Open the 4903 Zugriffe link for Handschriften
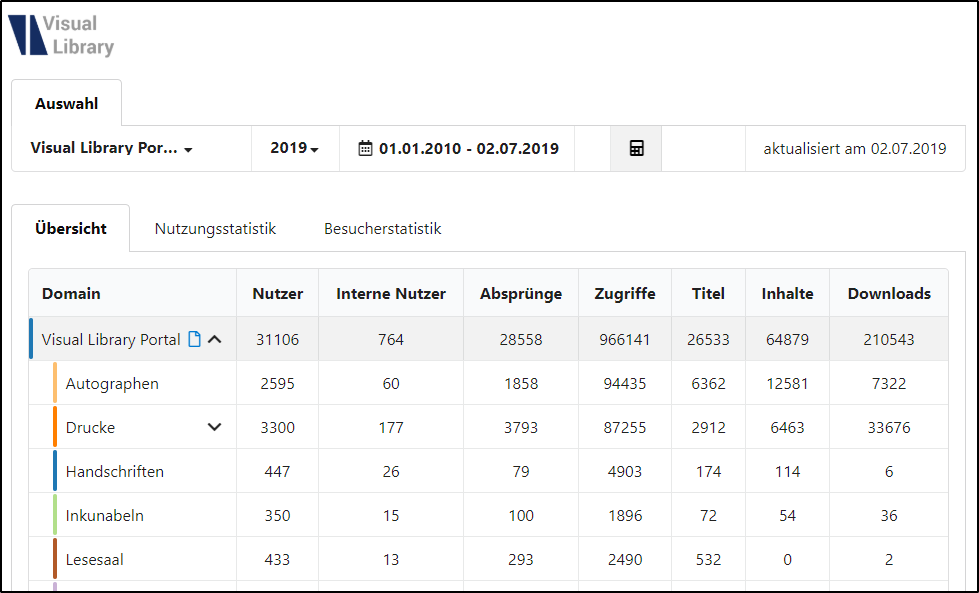This screenshot has width=979, height=593. coord(624,471)
